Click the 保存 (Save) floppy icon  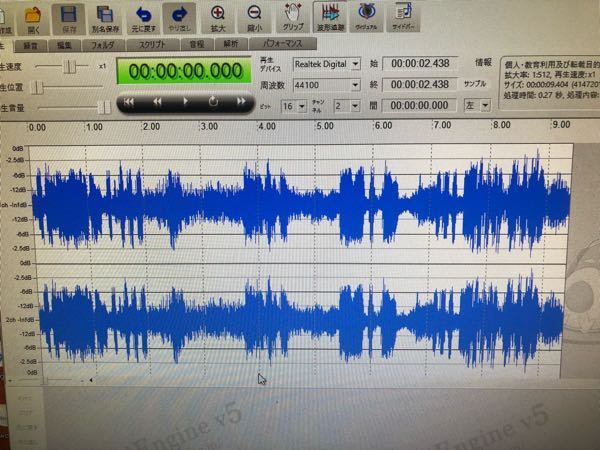69,18
